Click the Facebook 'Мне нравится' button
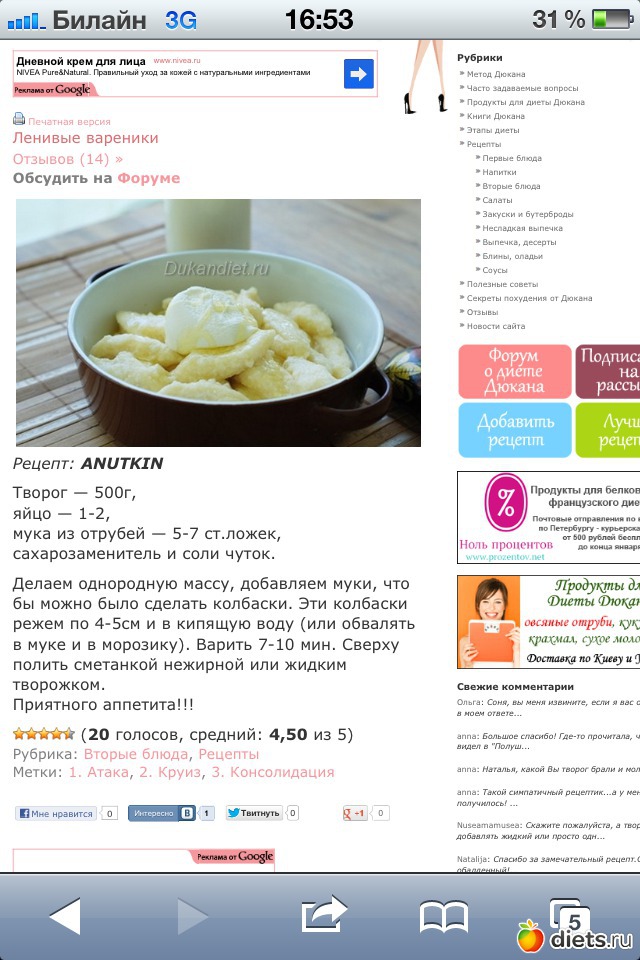 [x=56, y=814]
